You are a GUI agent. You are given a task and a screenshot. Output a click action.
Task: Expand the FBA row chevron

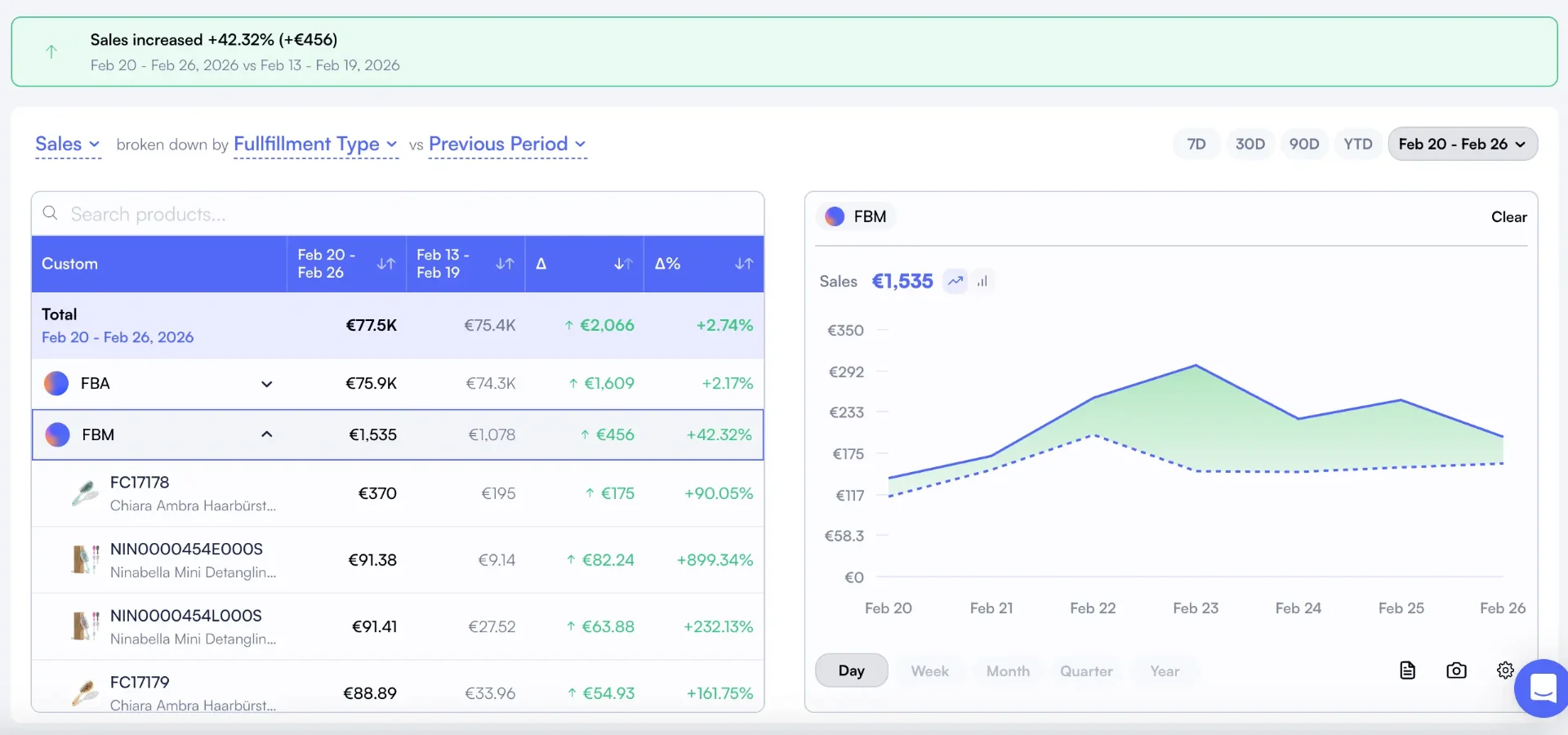pos(266,384)
